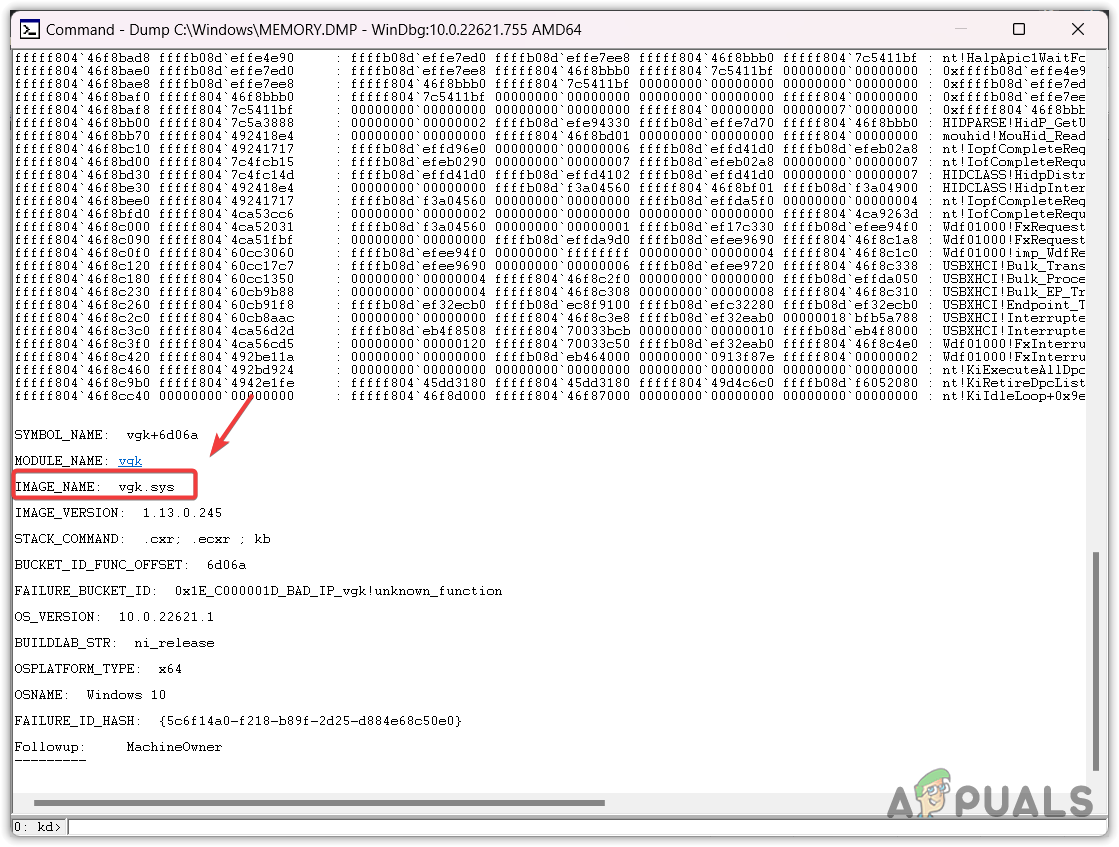Click the USBXHCI!Endpoint_T stack entry

[x=1013, y=305]
